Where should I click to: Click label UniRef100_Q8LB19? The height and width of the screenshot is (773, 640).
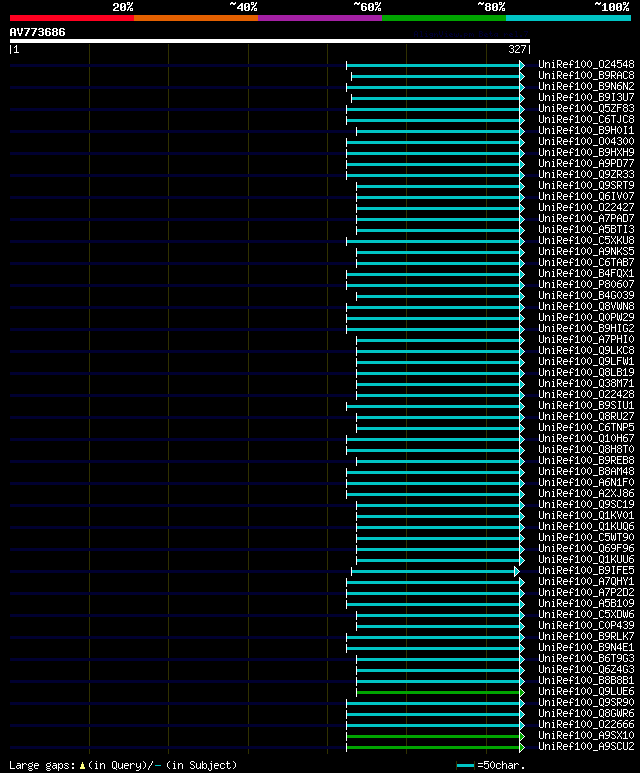(x=586, y=372)
